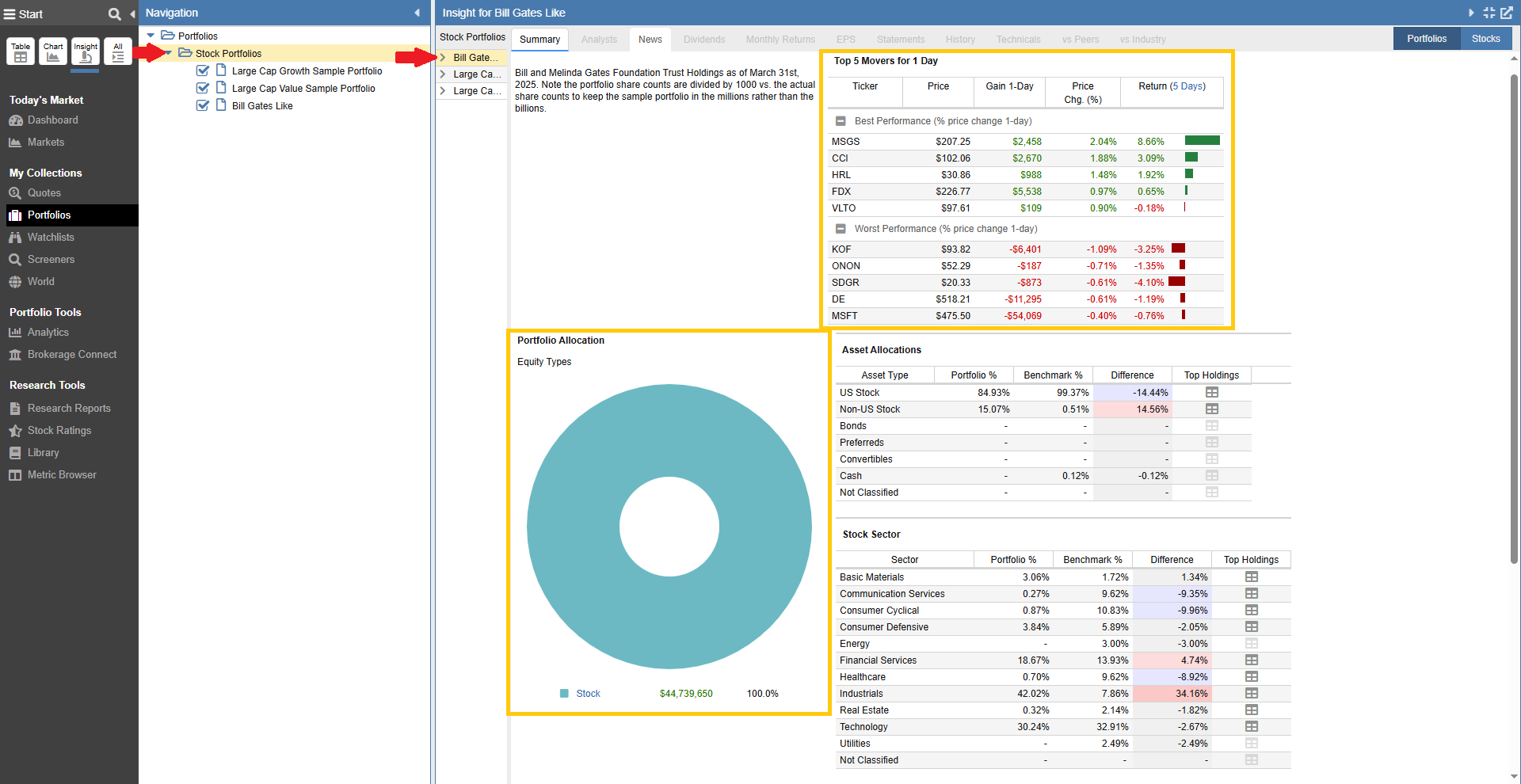This screenshot has height=784, width=1521.
Task: Collapse the left Start sidebar with arrow
Action: click(x=132, y=13)
